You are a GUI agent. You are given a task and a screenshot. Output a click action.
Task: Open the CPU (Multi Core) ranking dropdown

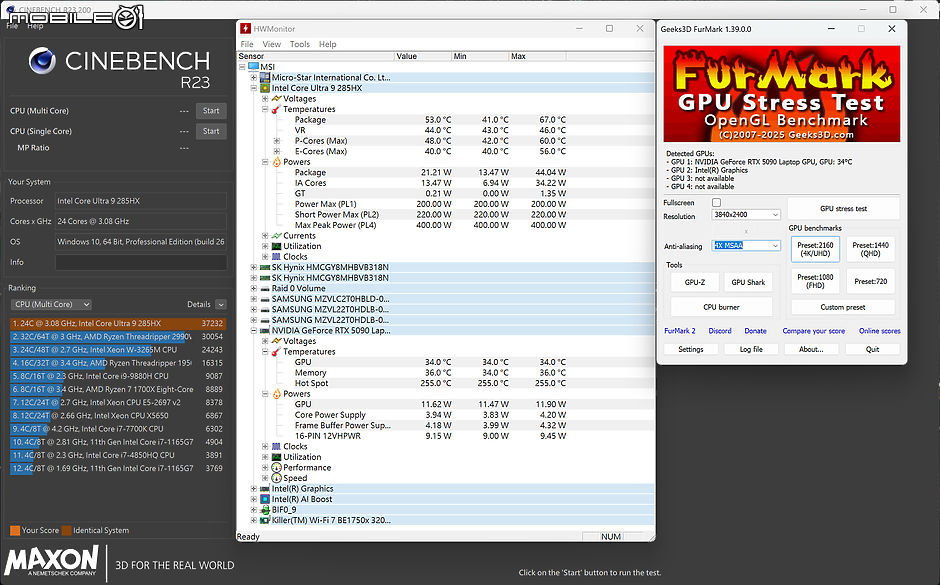point(51,304)
